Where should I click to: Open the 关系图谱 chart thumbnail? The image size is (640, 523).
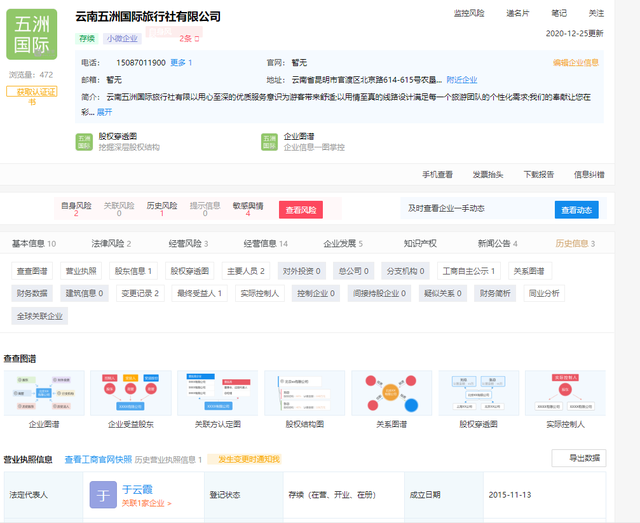391,393
